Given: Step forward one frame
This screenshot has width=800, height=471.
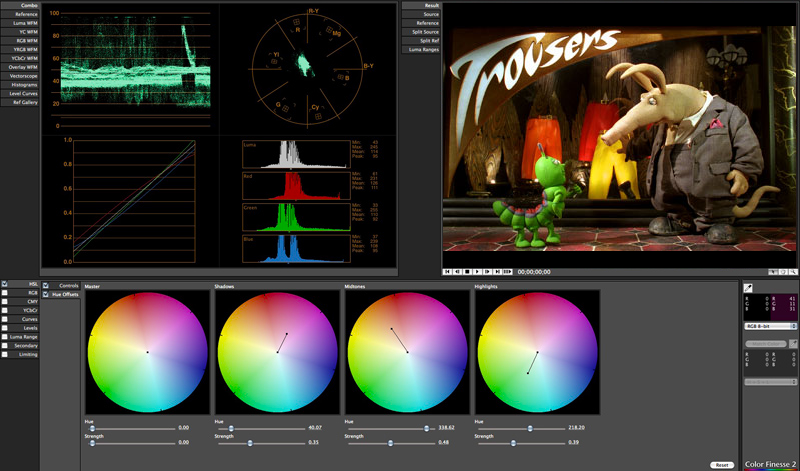Looking at the screenshot, I should pyautogui.click(x=487, y=271).
